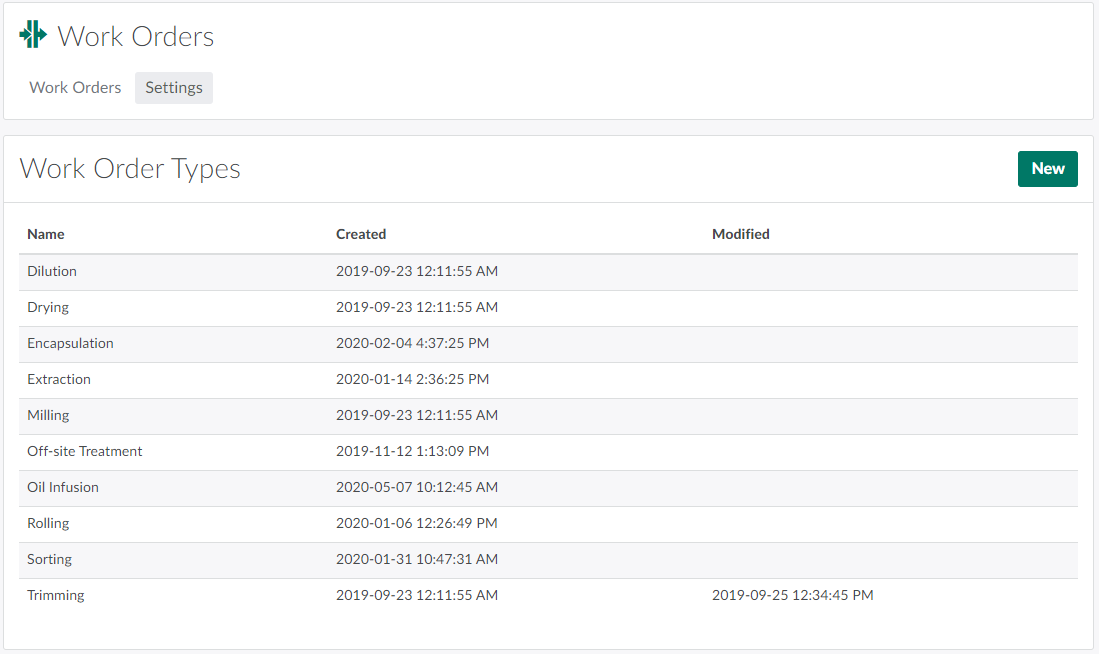Viewport: 1099px width, 654px height.
Task: Open the Sorting entry
Action: [50, 559]
